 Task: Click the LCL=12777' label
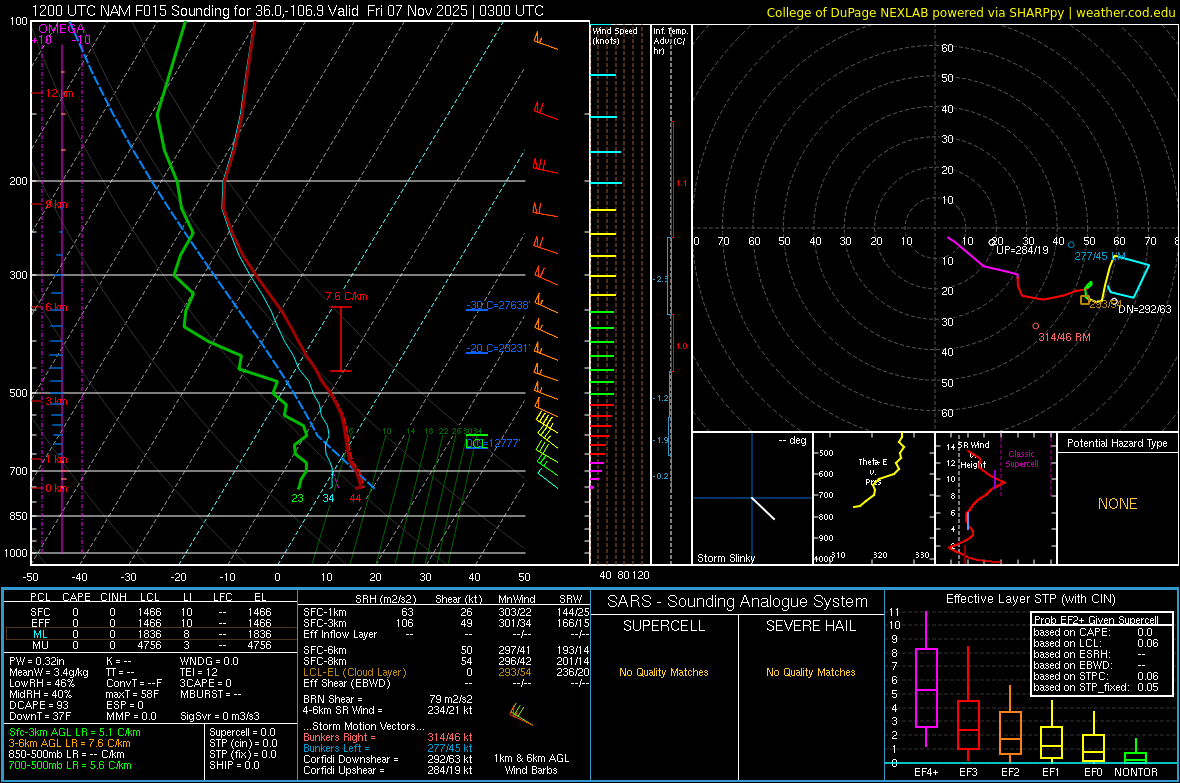click(x=493, y=443)
